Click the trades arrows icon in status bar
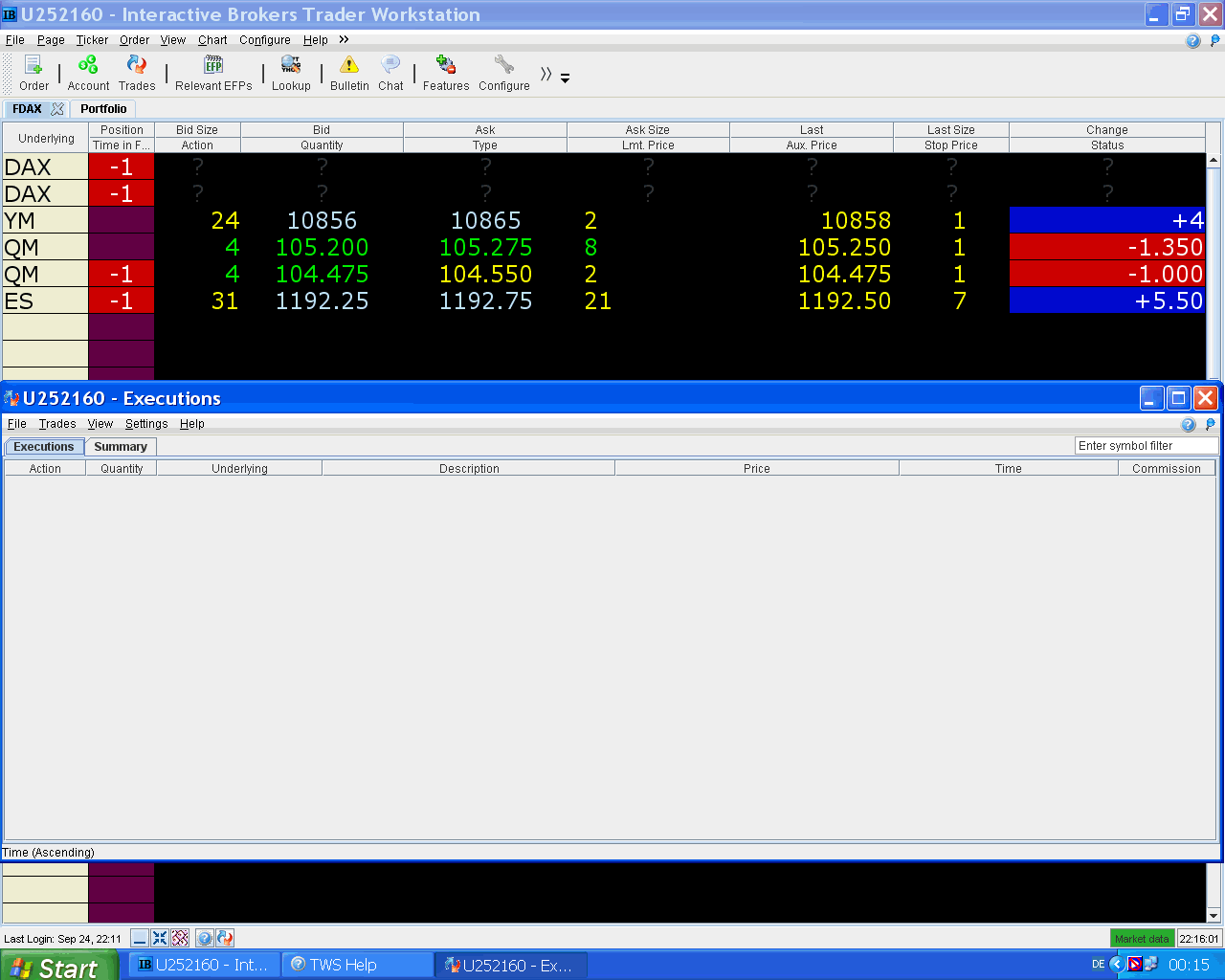The height and width of the screenshot is (980, 1225). [x=225, y=938]
